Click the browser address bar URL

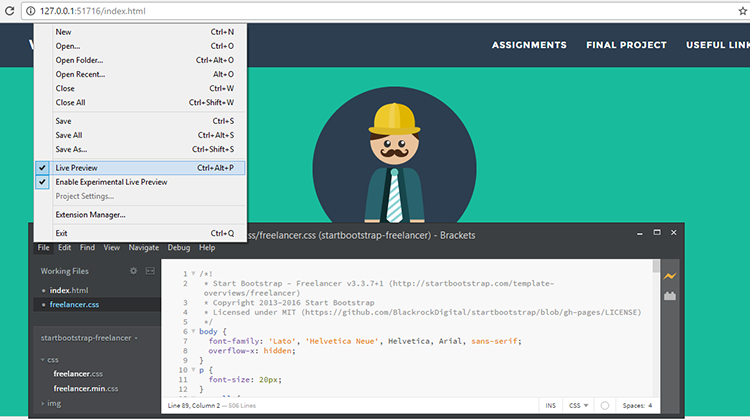[93, 11]
